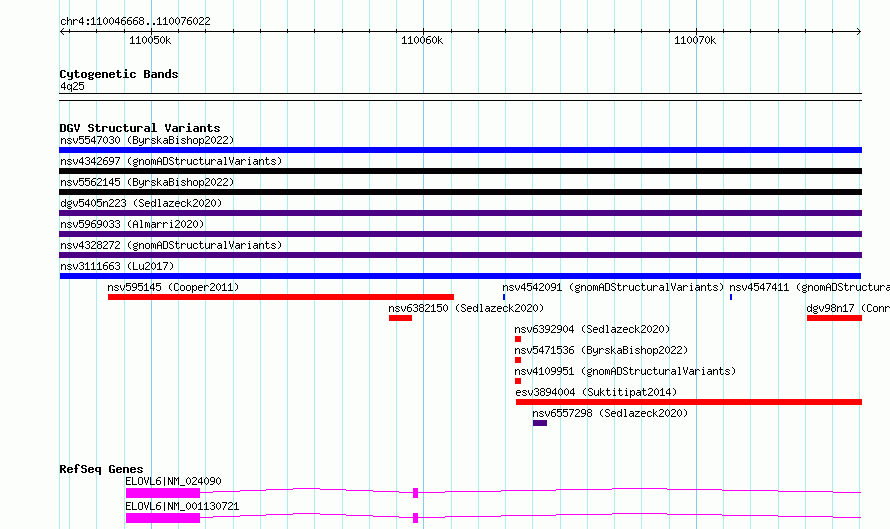Viewport: 890px width, 529px height.
Task: Open the nsv4342697 (gnomADStructuralVariants) label
Action: [x=171, y=161]
